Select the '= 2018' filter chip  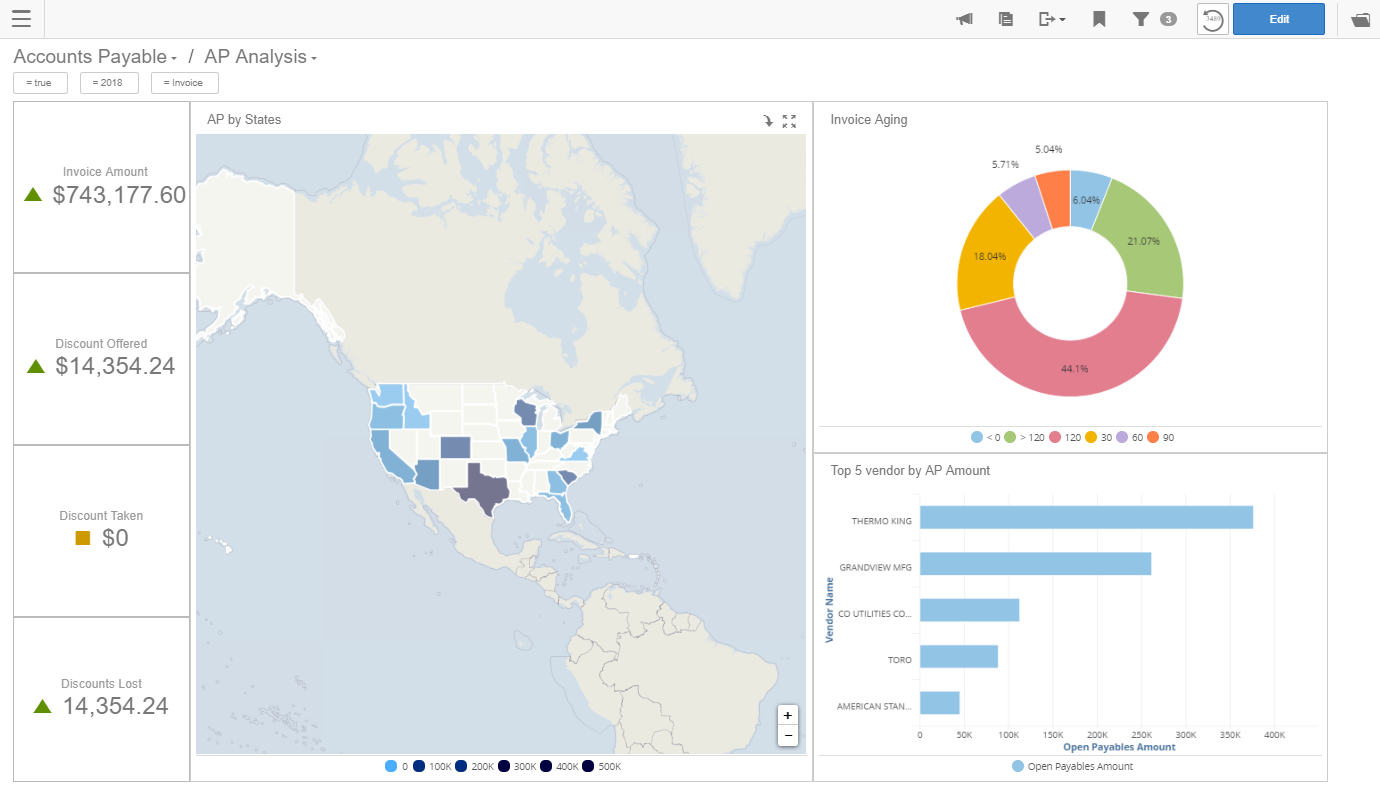tap(108, 82)
